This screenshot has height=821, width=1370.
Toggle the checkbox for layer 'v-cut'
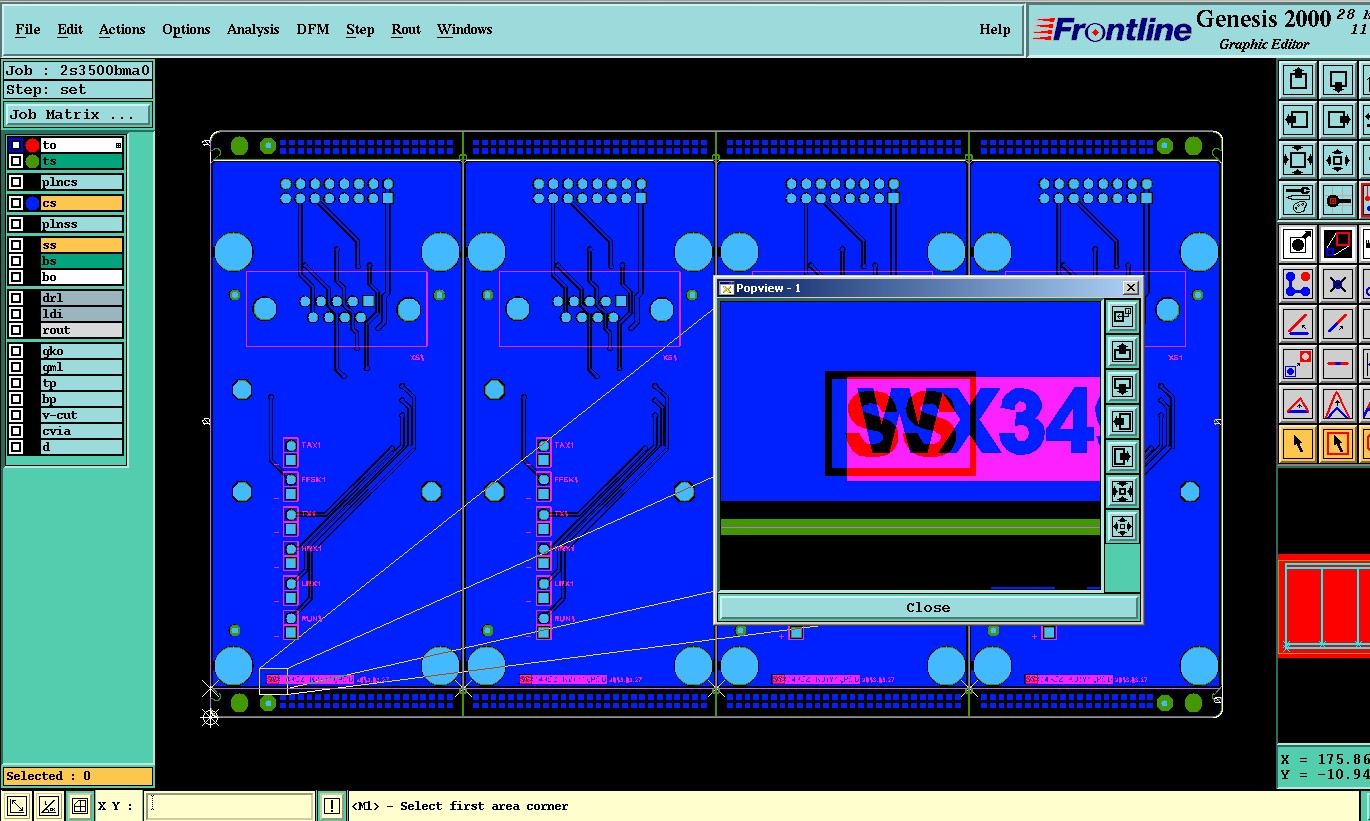(x=15, y=415)
